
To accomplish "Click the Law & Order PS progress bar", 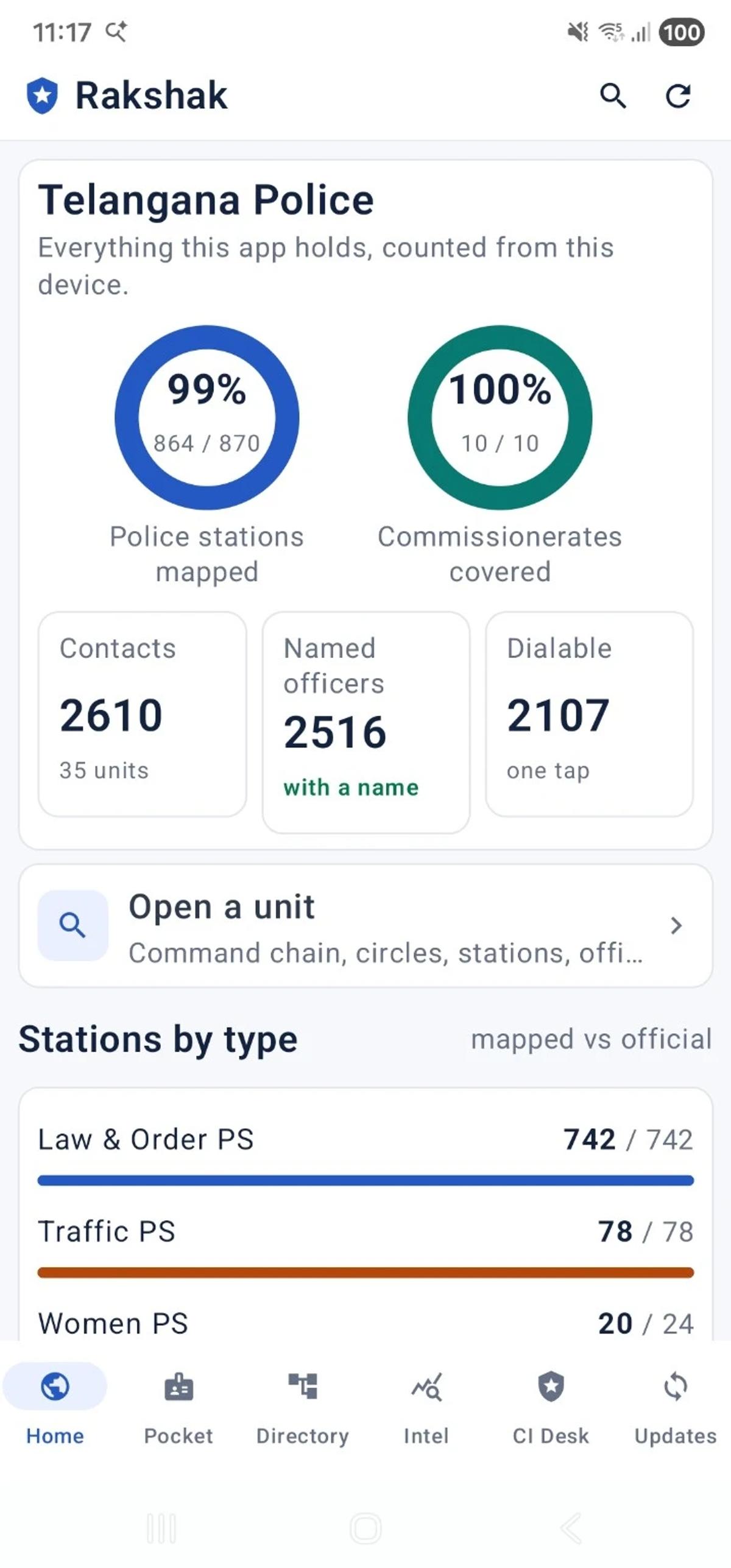I will [365, 1181].
